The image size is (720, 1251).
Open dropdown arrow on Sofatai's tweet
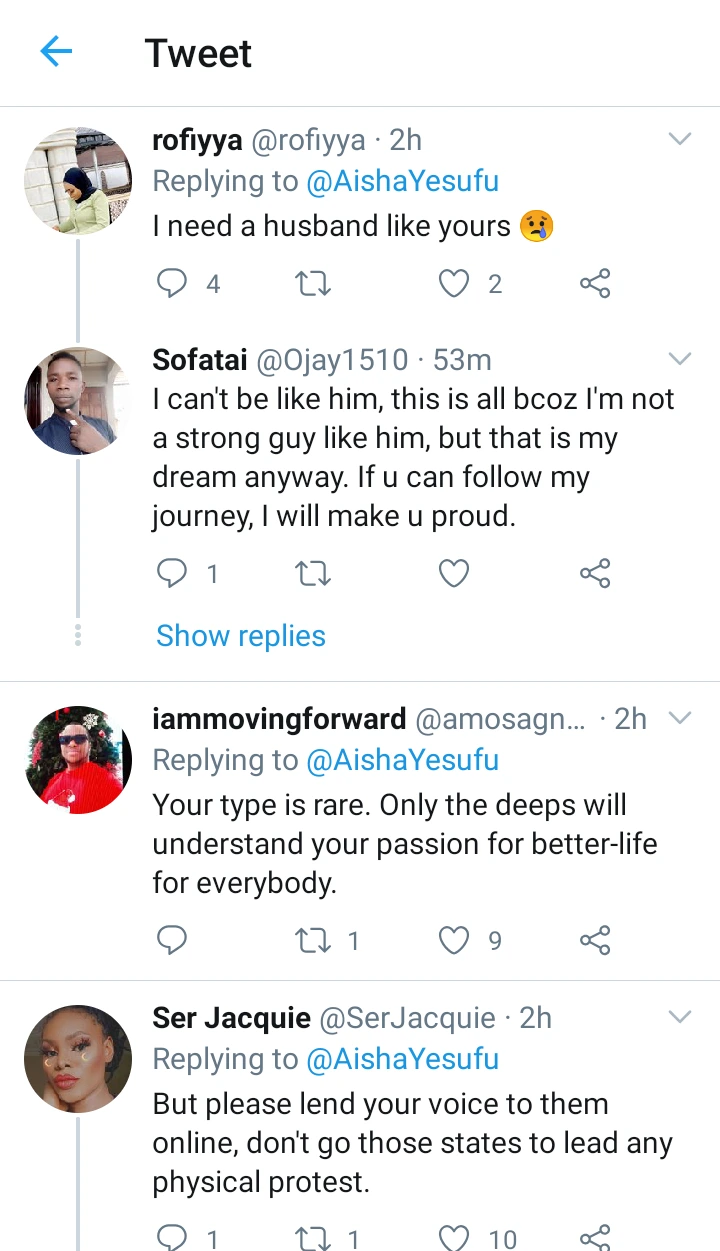click(x=680, y=359)
